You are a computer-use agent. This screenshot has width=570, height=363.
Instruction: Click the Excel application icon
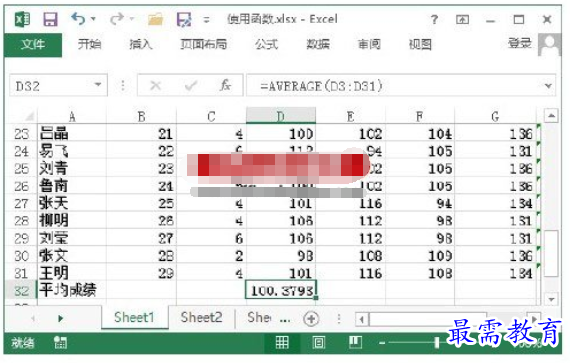22,19
